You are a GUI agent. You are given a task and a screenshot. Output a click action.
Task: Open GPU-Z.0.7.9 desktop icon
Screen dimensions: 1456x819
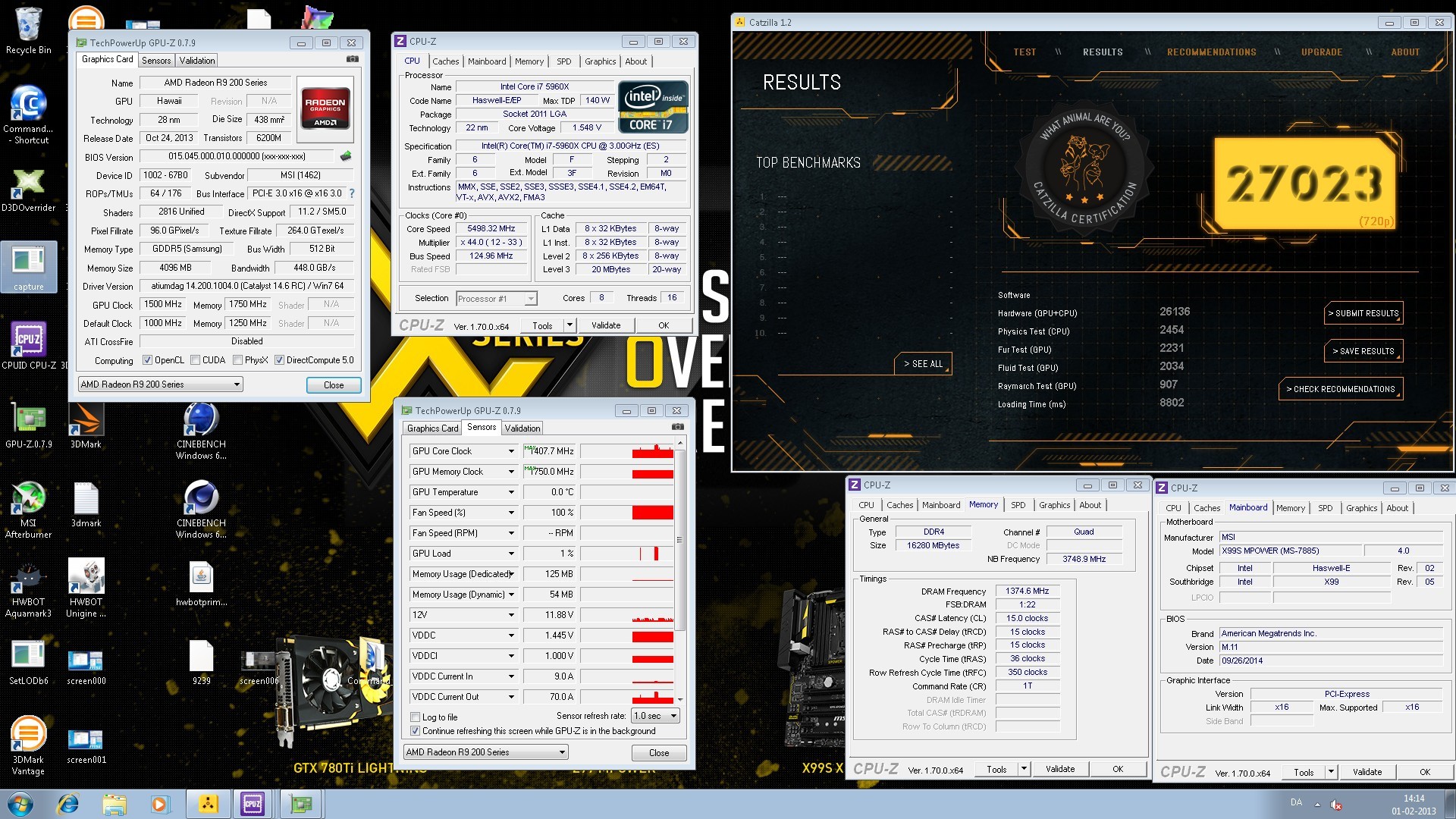[29, 425]
